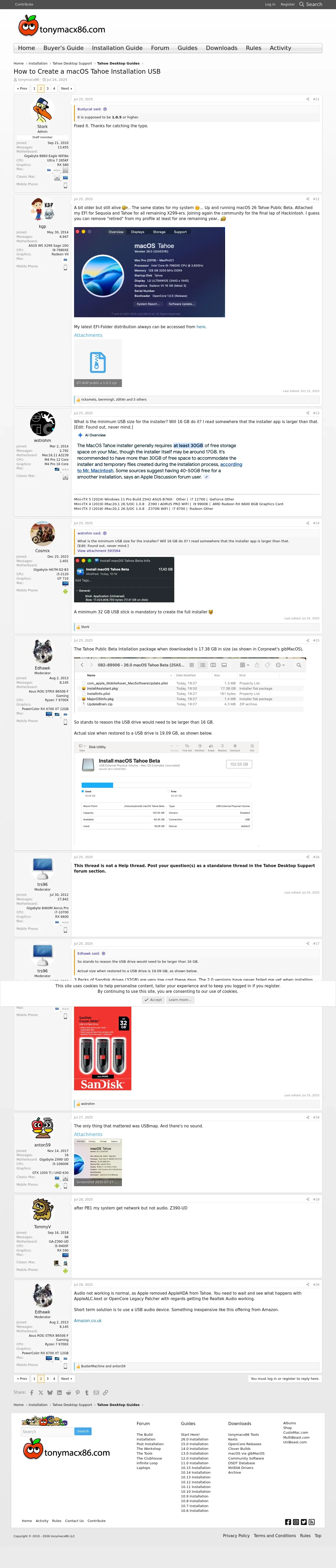Screen dimensions: 336x1568
Task: Click 'BusterMachine and anton59' reactions on post #20
Action: (x=103, y=1366)
